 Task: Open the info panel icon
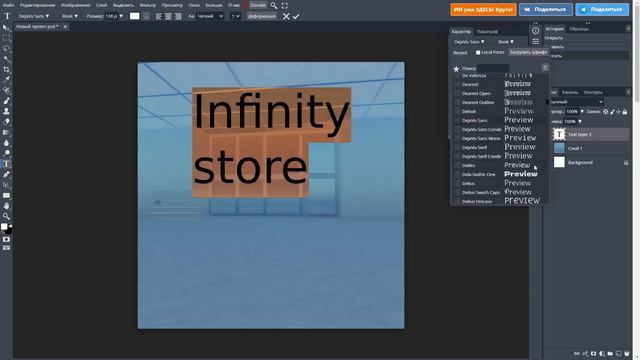(x=536, y=31)
